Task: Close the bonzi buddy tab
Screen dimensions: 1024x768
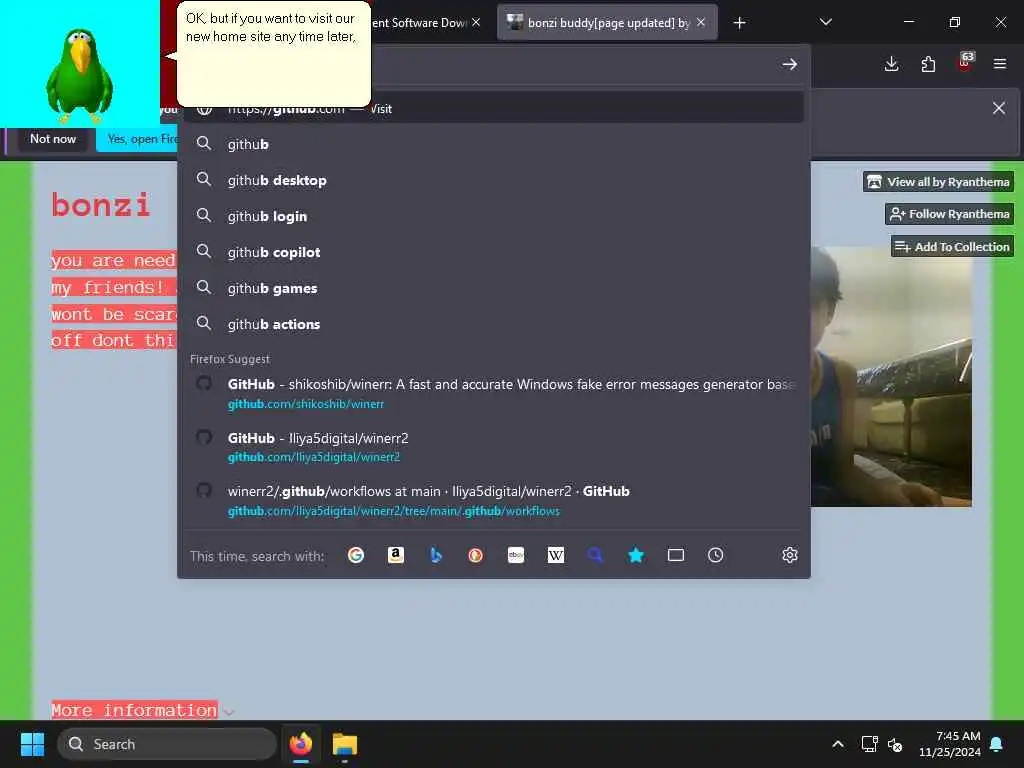Action: pyautogui.click(x=701, y=22)
